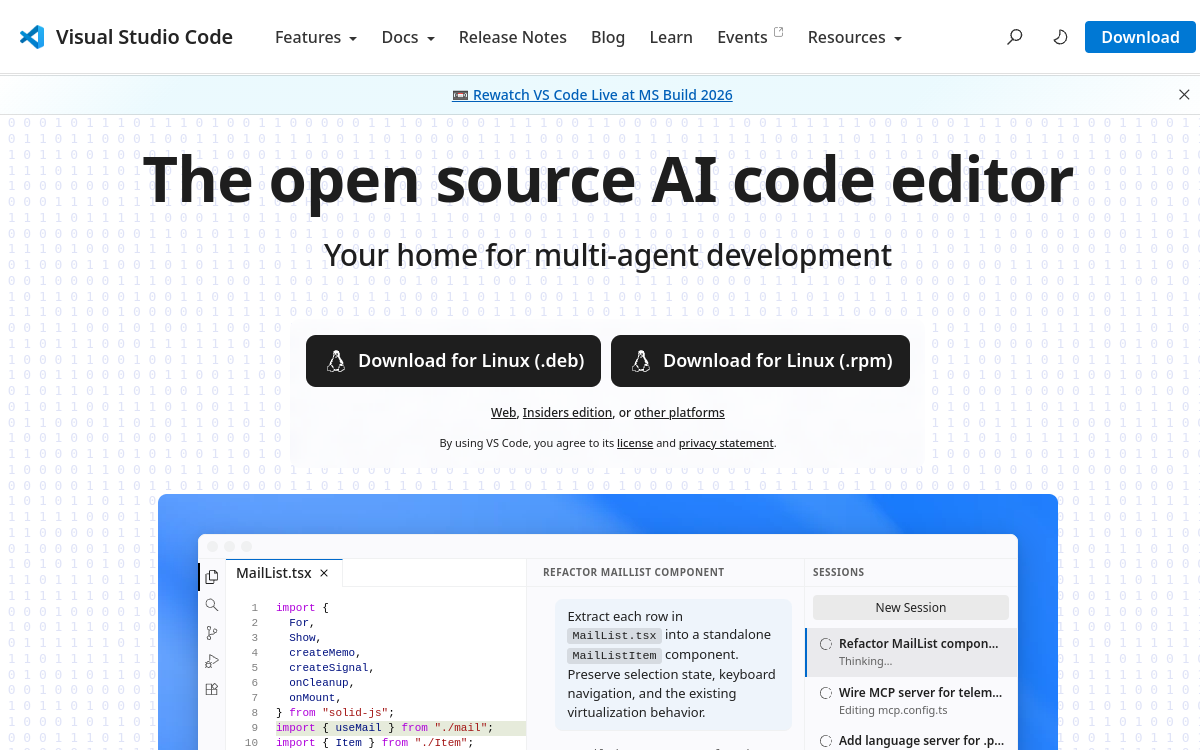Click code line 9 import useMail
This screenshot has height=750, width=1200.
(384, 728)
